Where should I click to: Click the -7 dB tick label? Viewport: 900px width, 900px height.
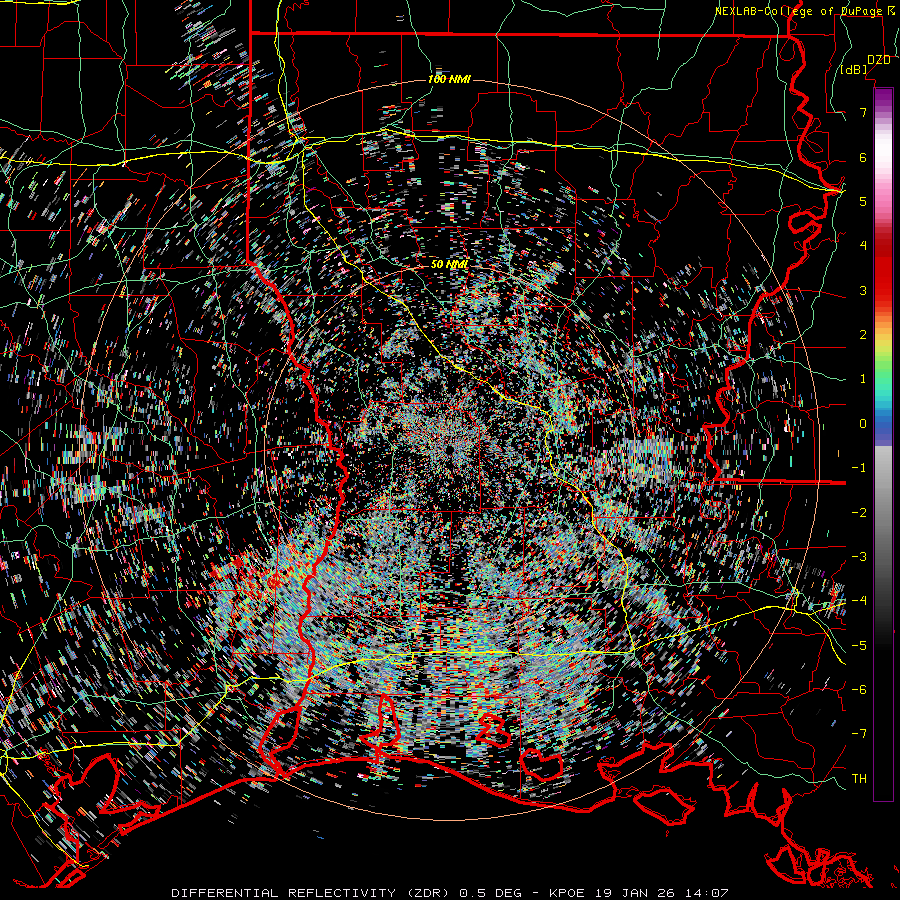click(859, 734)
